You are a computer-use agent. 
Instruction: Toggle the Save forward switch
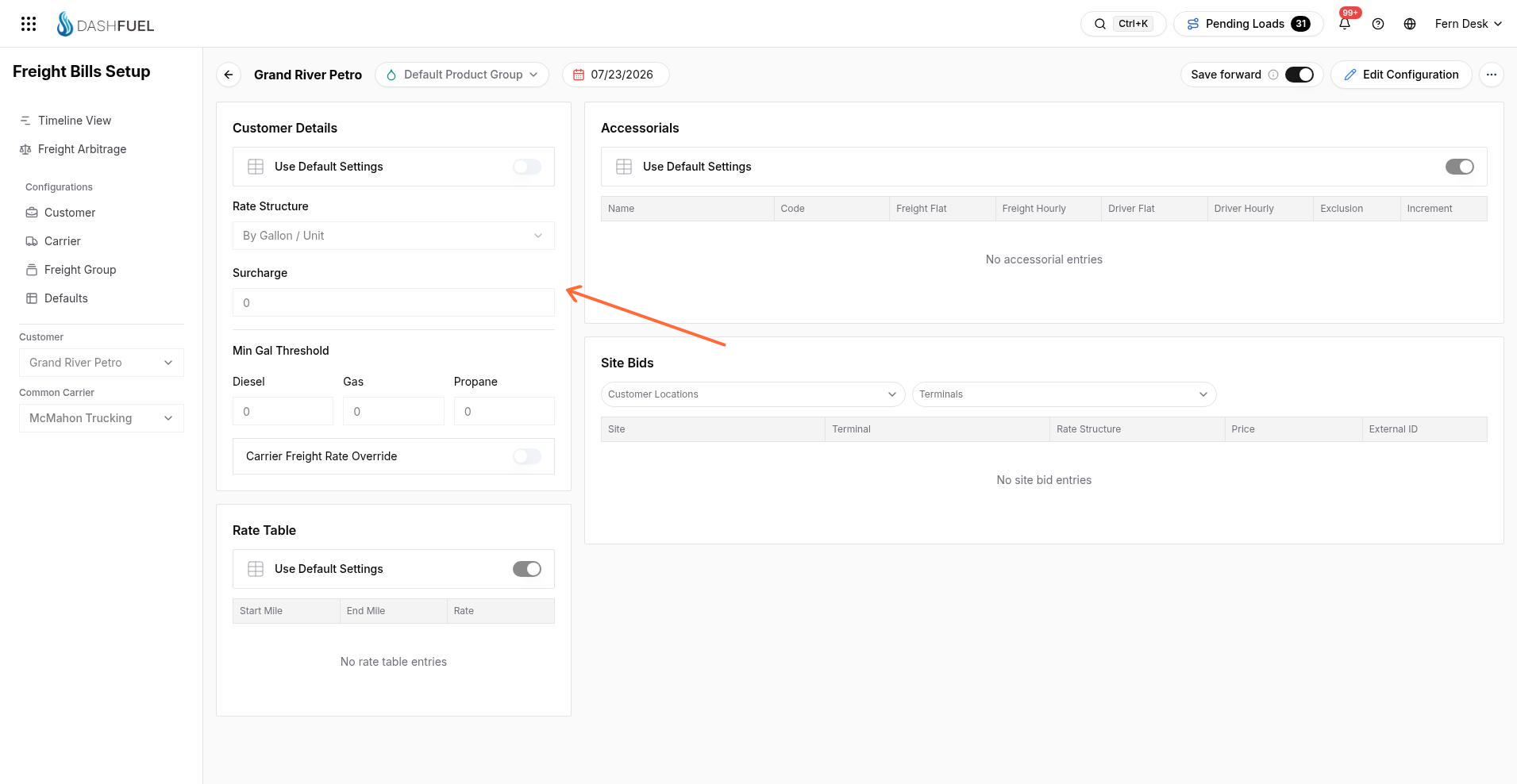coord(1299,75)
